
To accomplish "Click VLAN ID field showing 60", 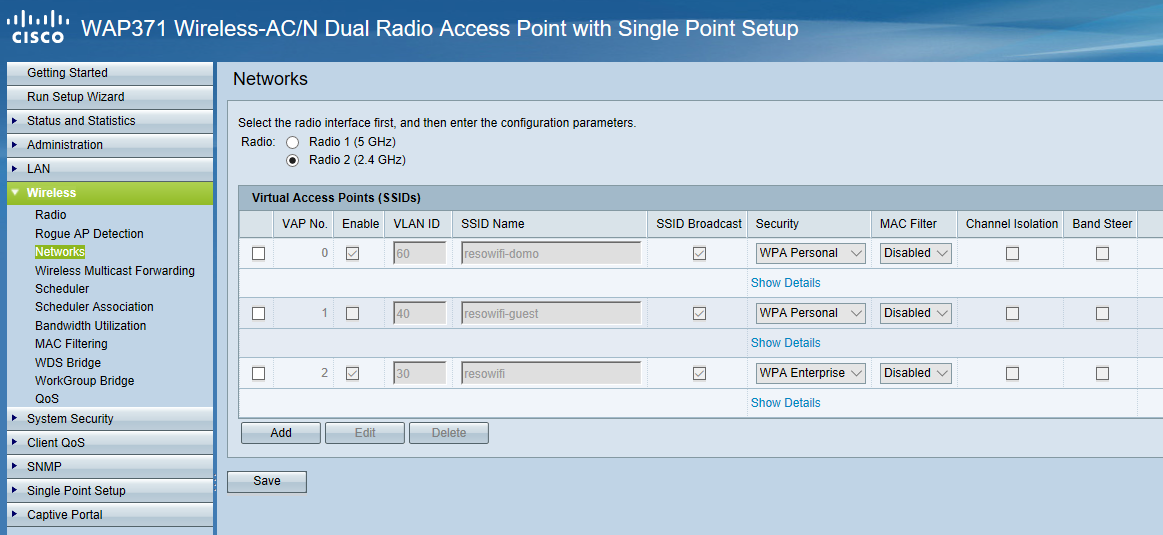I will pyautogui.click(x=420, y=254).
